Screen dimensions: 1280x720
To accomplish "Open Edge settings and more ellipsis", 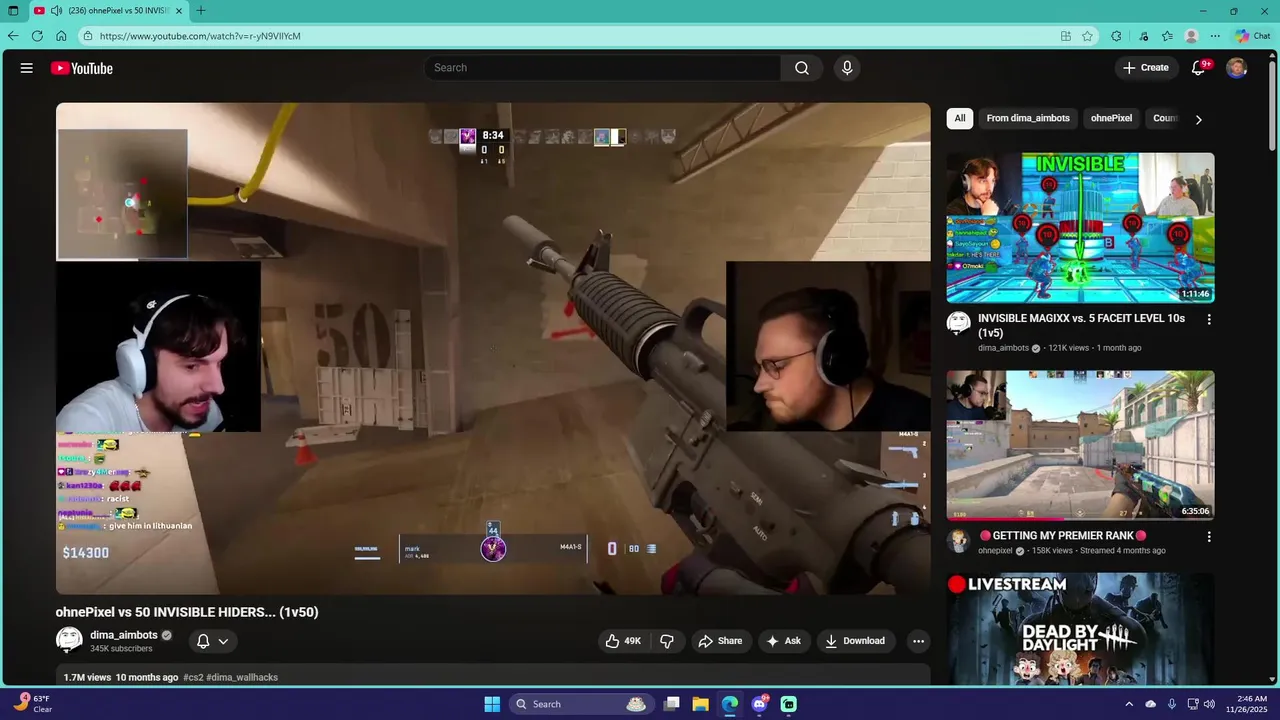I will 1215,36.
